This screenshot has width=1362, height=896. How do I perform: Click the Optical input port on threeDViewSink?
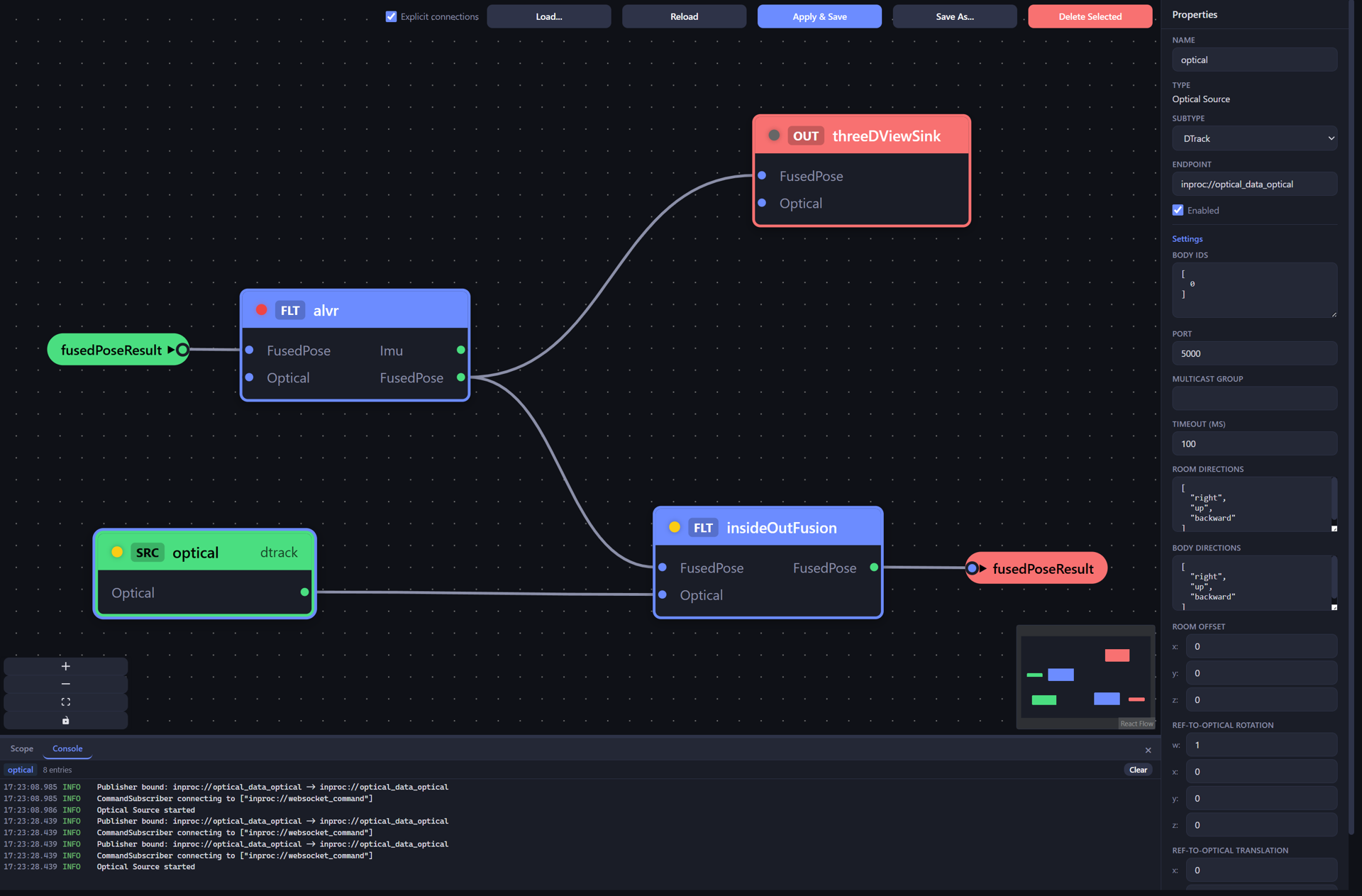(x=762, y=202)
